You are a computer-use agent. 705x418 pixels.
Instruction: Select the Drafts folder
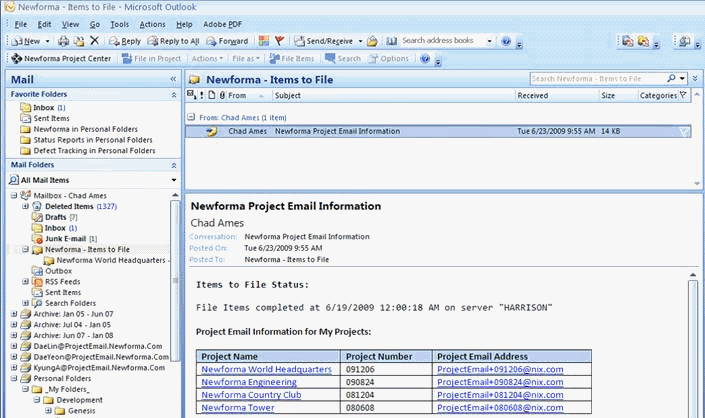[55, 217]
